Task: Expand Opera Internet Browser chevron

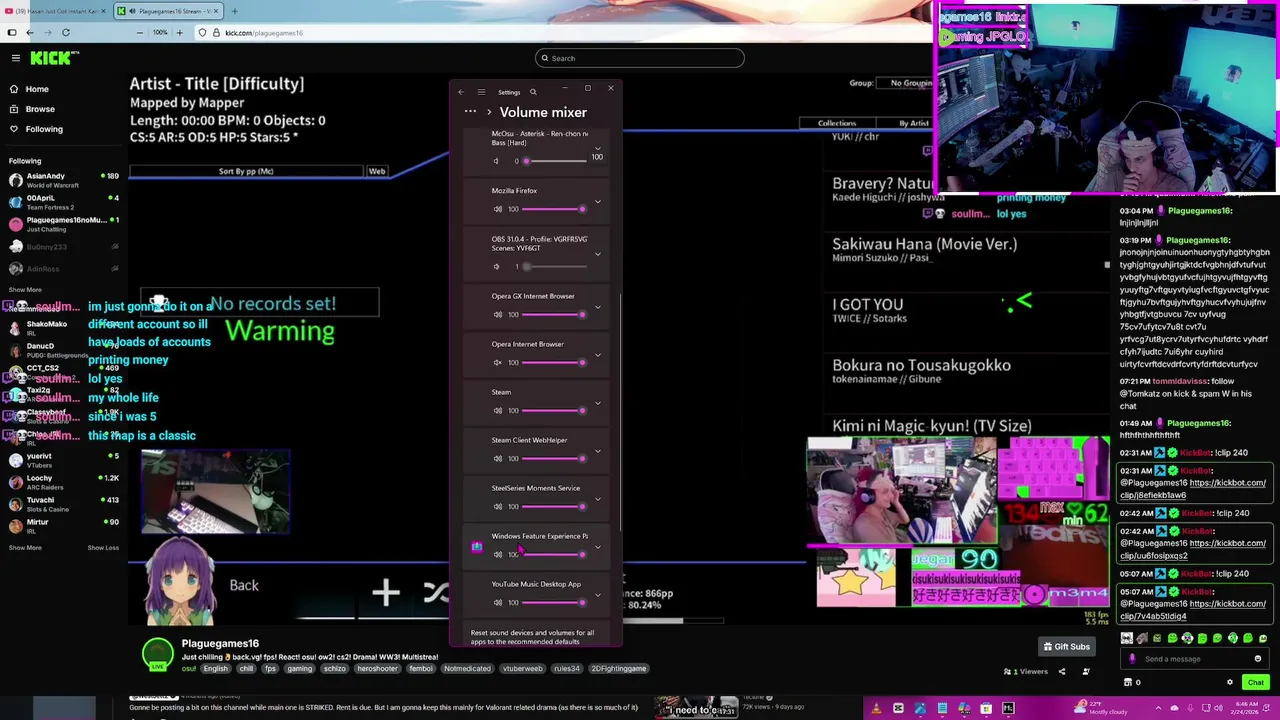Action: click(598, 354)
